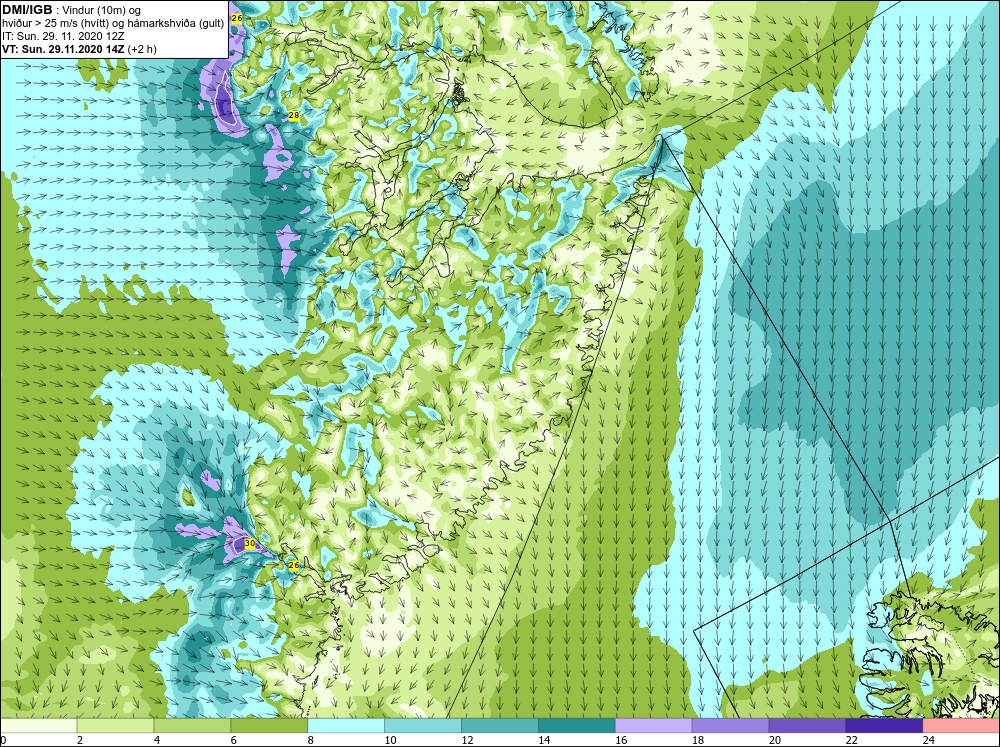Click the legend scale number 14
The height and width of the screenshot is (747, 1000).
(544, 740)
